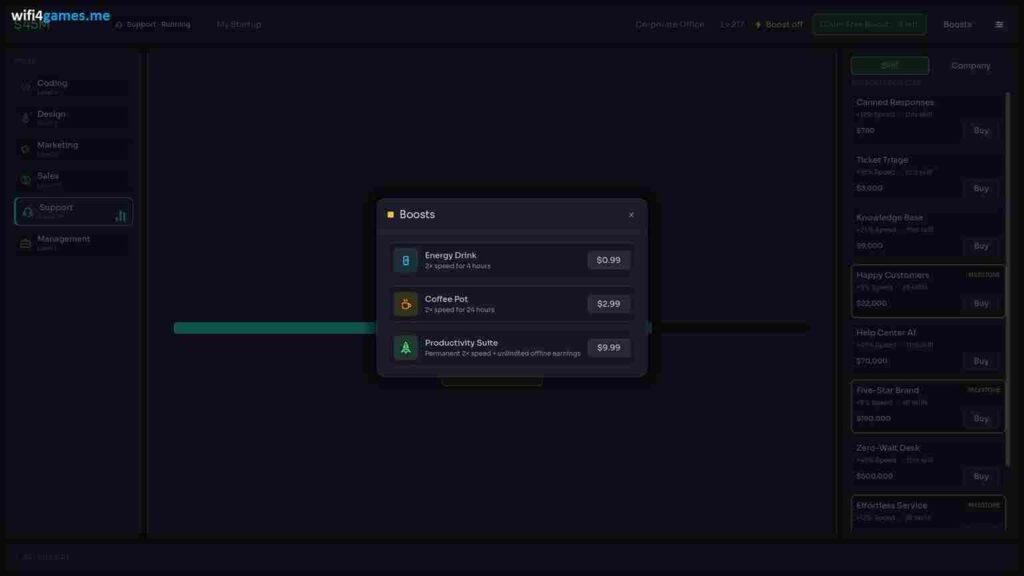This screenshot has height=576, width=1024.
Task: Buy the Zero-Wait Desk upgrade
Action: click(x=981, y=476)
